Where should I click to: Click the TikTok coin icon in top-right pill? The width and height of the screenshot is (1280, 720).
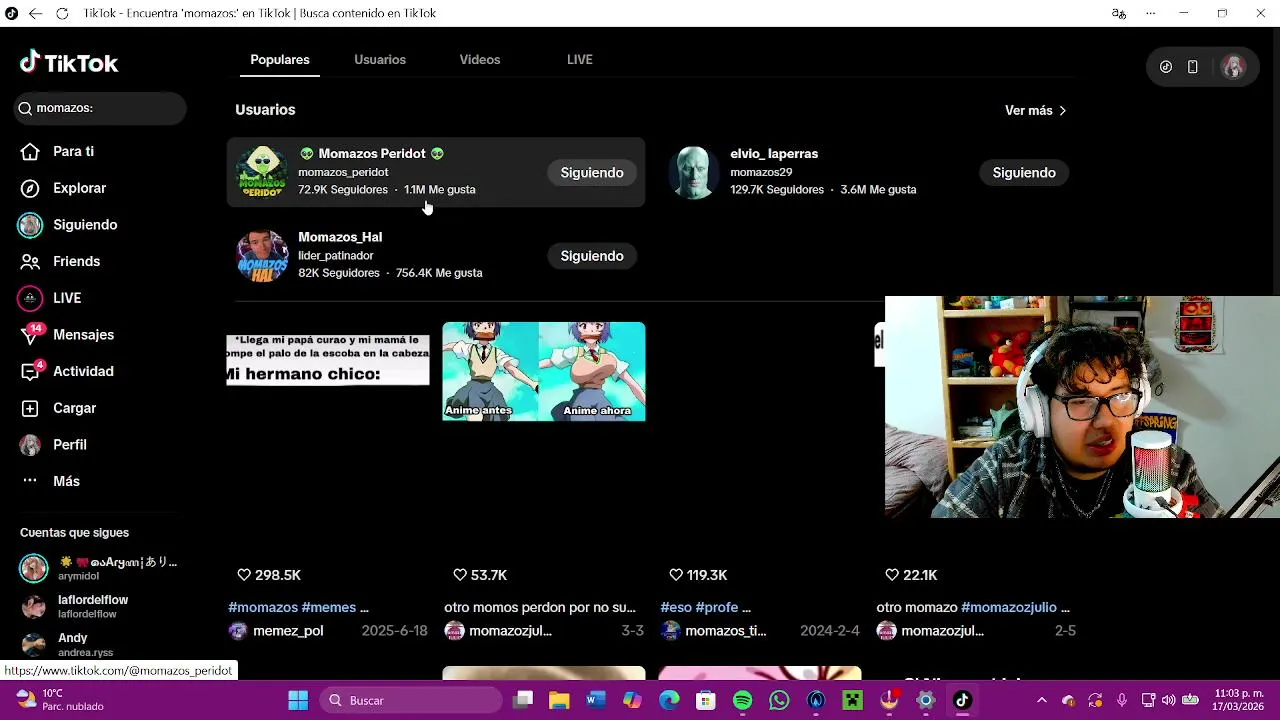[x=1166, y=67]
